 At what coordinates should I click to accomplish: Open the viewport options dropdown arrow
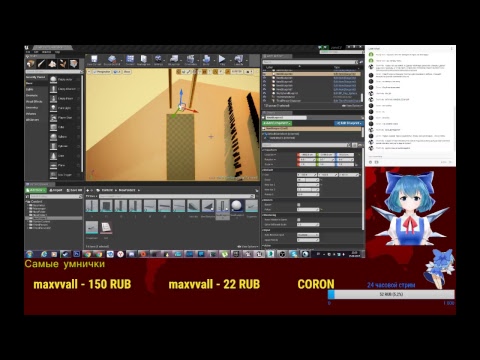pyautogui.click(x=89, y=72)
